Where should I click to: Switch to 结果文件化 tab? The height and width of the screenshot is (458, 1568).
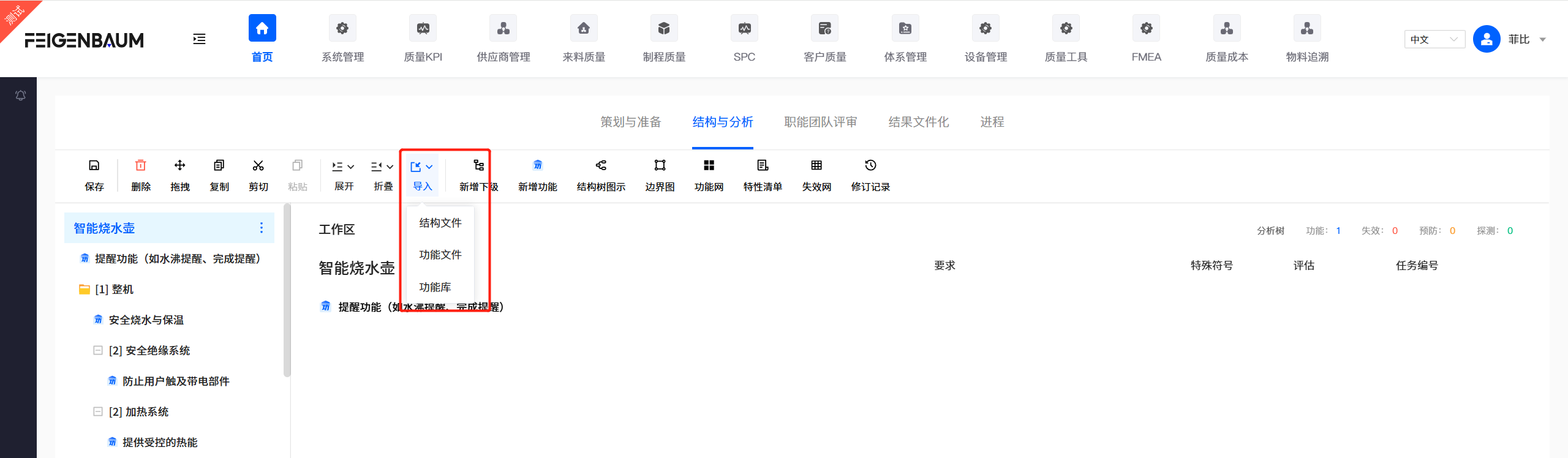pos(919,122)
